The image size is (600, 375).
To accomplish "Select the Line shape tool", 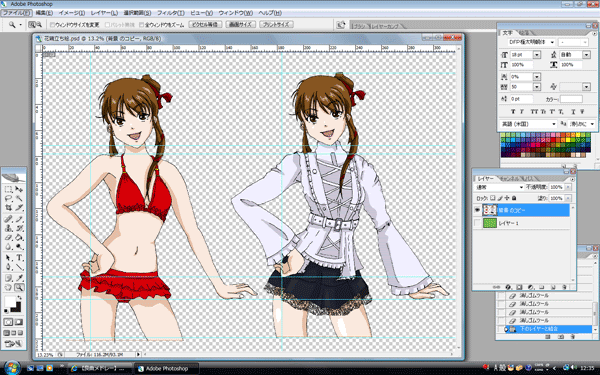I will [19, 267].
